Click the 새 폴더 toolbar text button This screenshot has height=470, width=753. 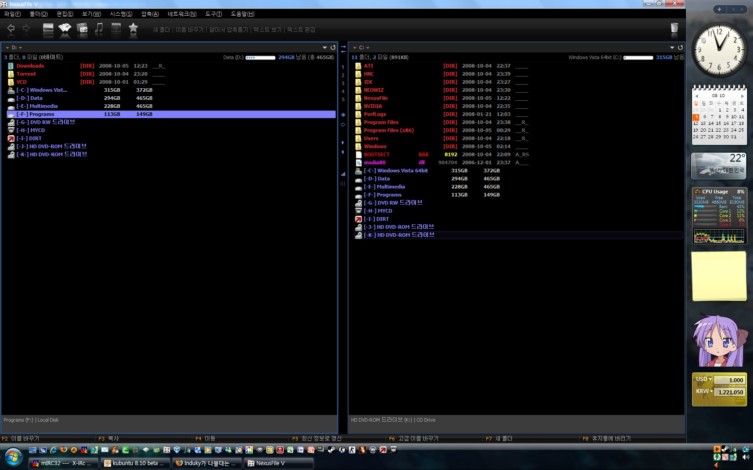[x=161, y=30]
